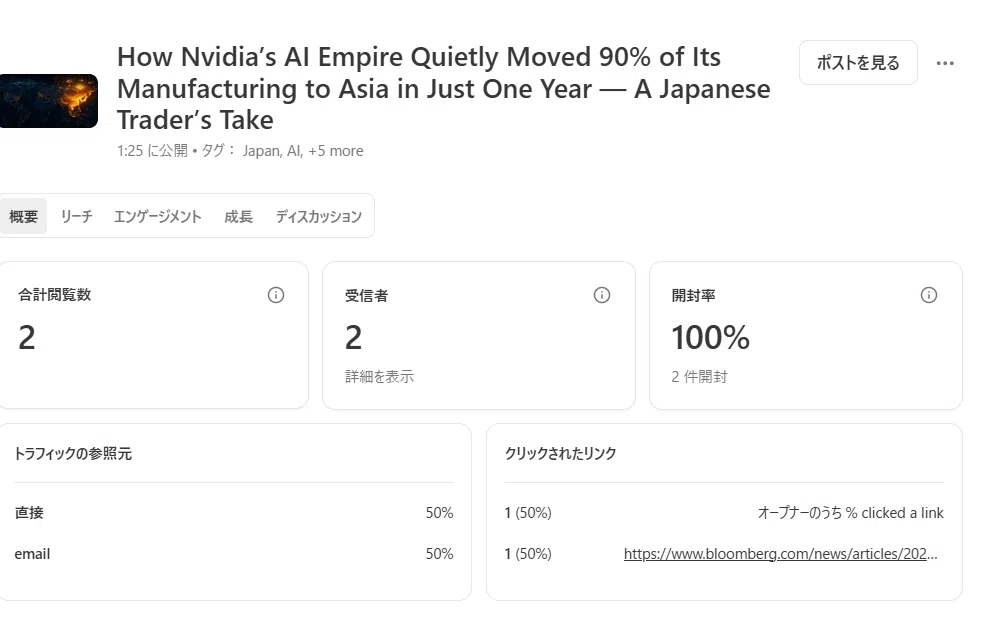991x622 pixels.
Task: Open the ディスカッション tab
Action: coord(319,216)
